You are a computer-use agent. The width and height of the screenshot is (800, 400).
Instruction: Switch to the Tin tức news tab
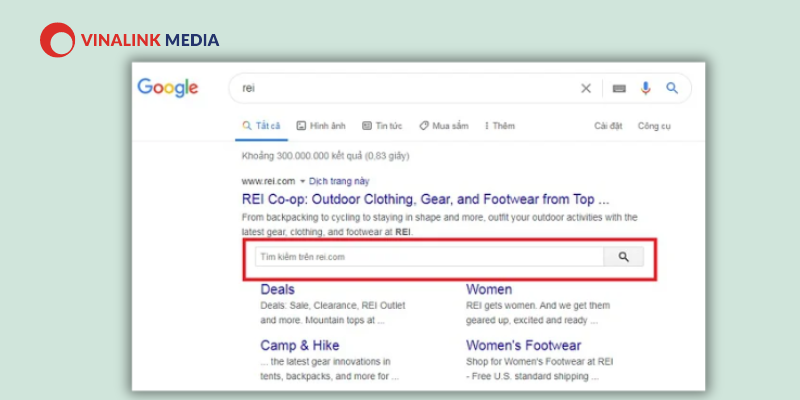[x=381, y=126]
